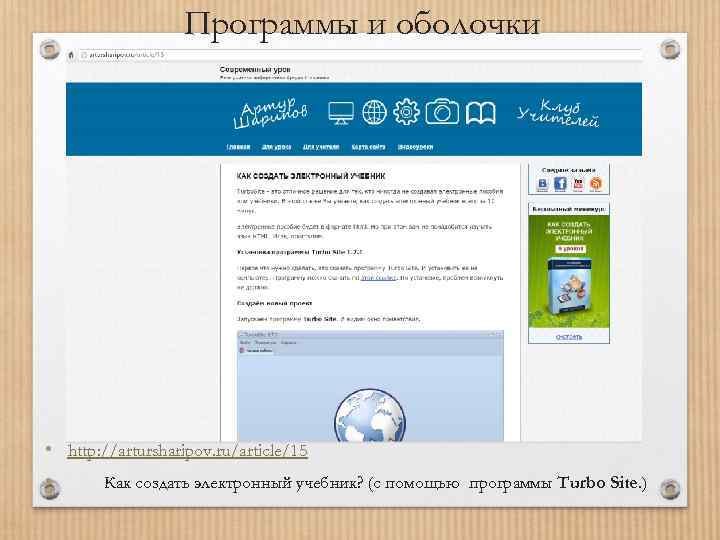Open the last navigation item, right of Карта сайта
This screenshot has width=720, height=540.
point(415,147)
